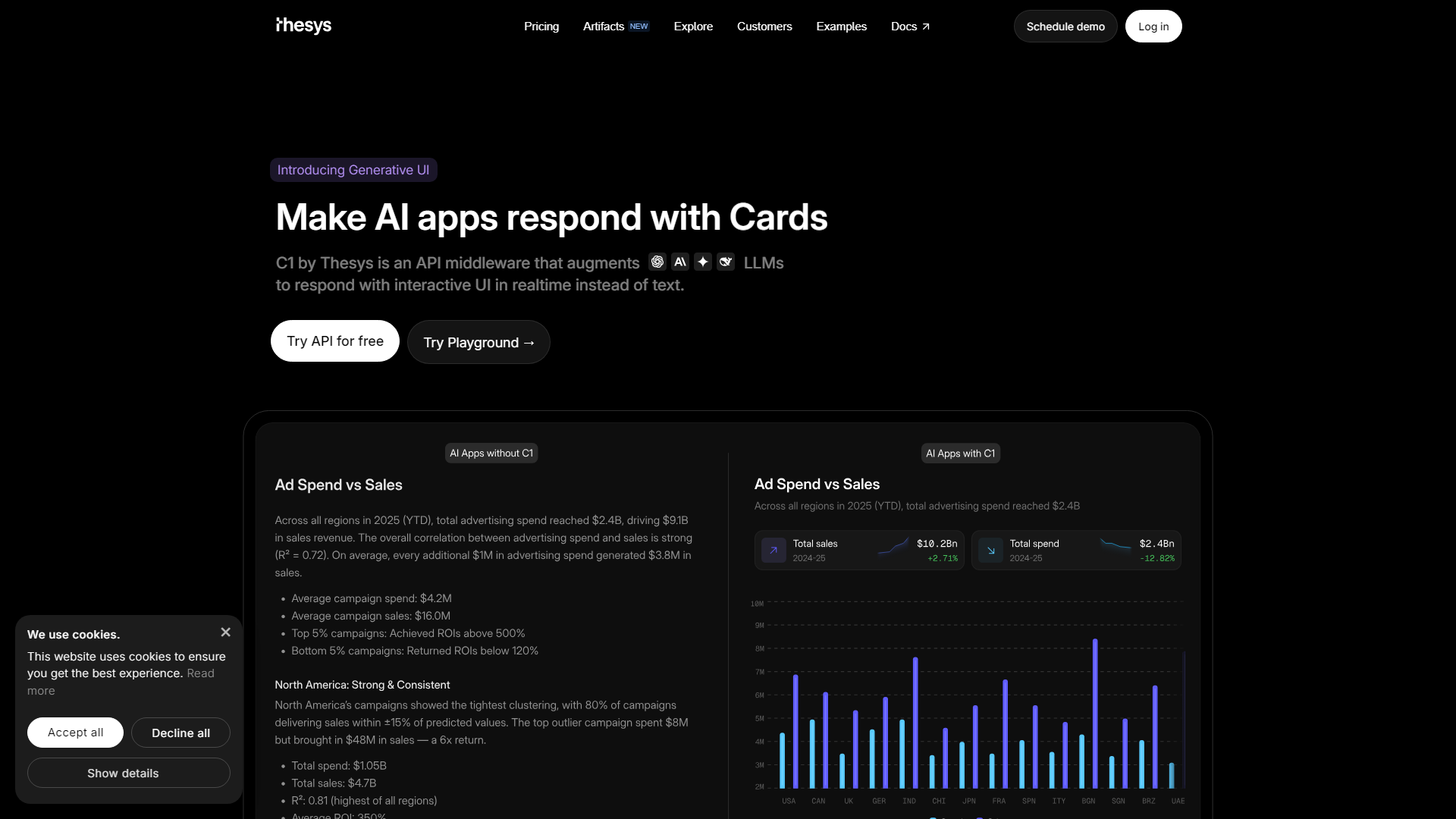Click the OpenAI logo icon

pyautogui.click(x=657, y=262)
